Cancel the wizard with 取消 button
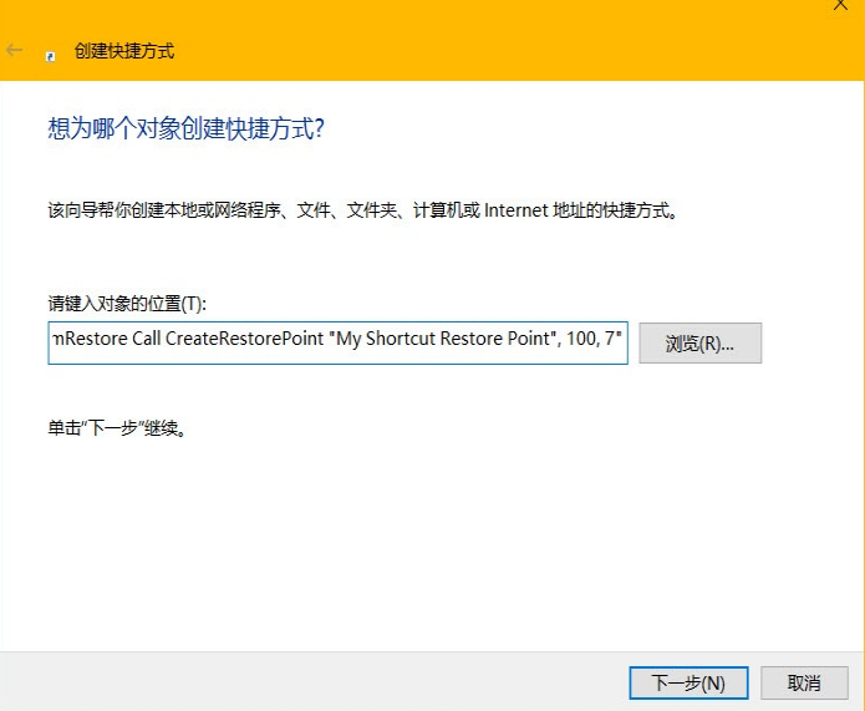This screenshot has width=865, height=711. pos(803,683)
